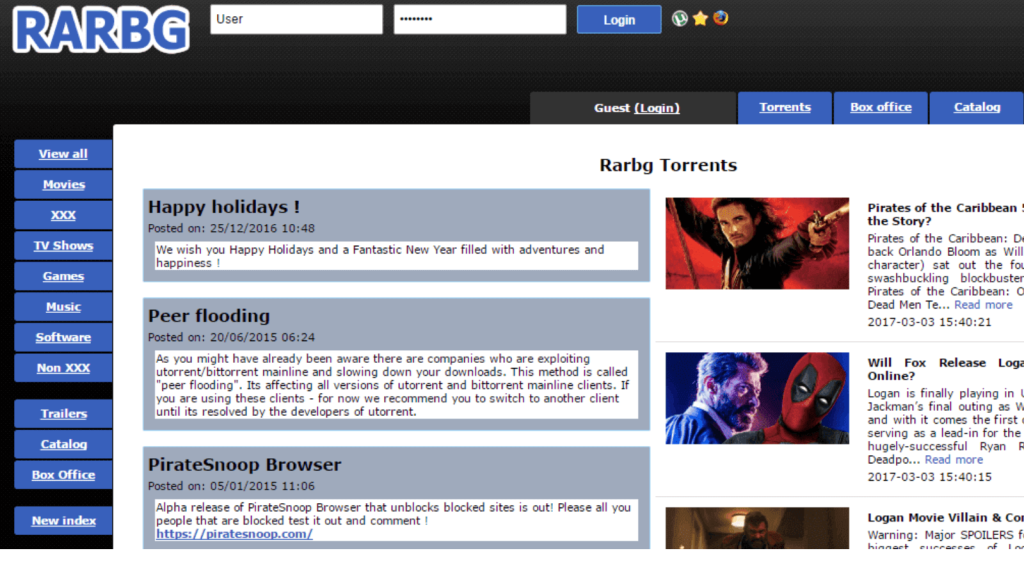Click Posted on: 05/01/2015 11:06 text
The image size is (1024, 576).
(231, 487)
